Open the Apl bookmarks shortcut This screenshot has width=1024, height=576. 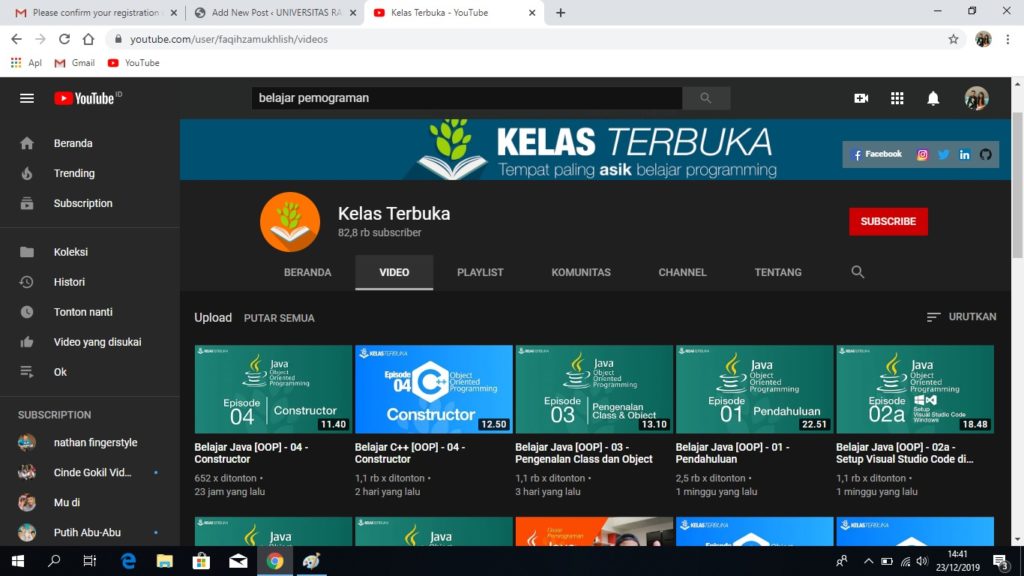tap(26, 63)
